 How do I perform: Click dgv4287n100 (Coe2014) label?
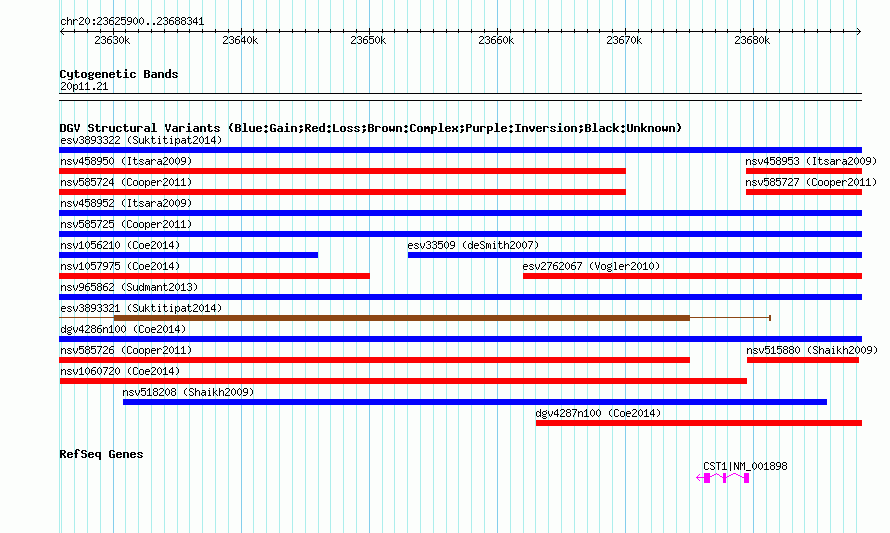pos(598,413)
